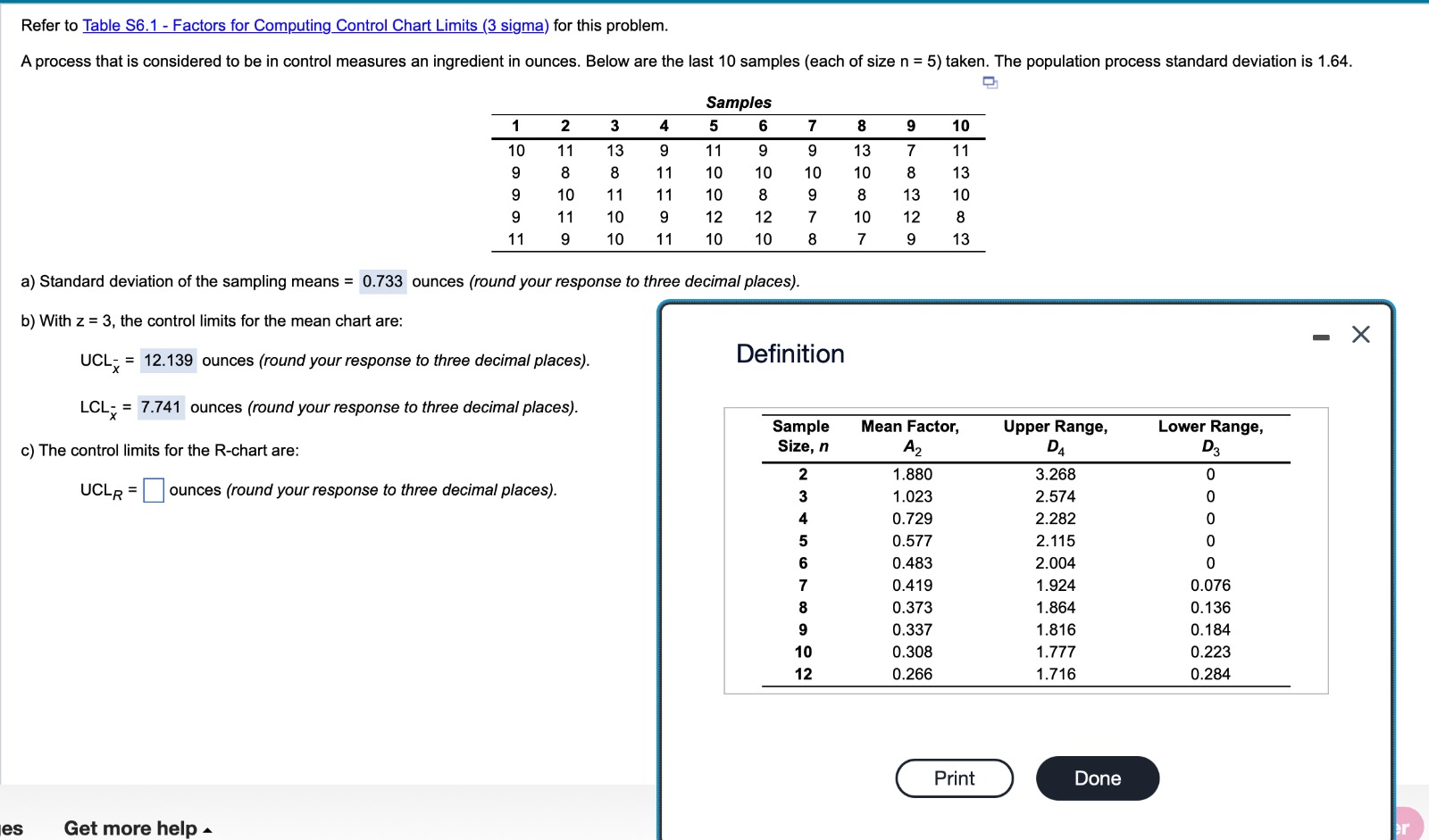The image size is (1429, 840).
Task: Click Done to dismiss the Definition dialog
Action: [1097, 778]
